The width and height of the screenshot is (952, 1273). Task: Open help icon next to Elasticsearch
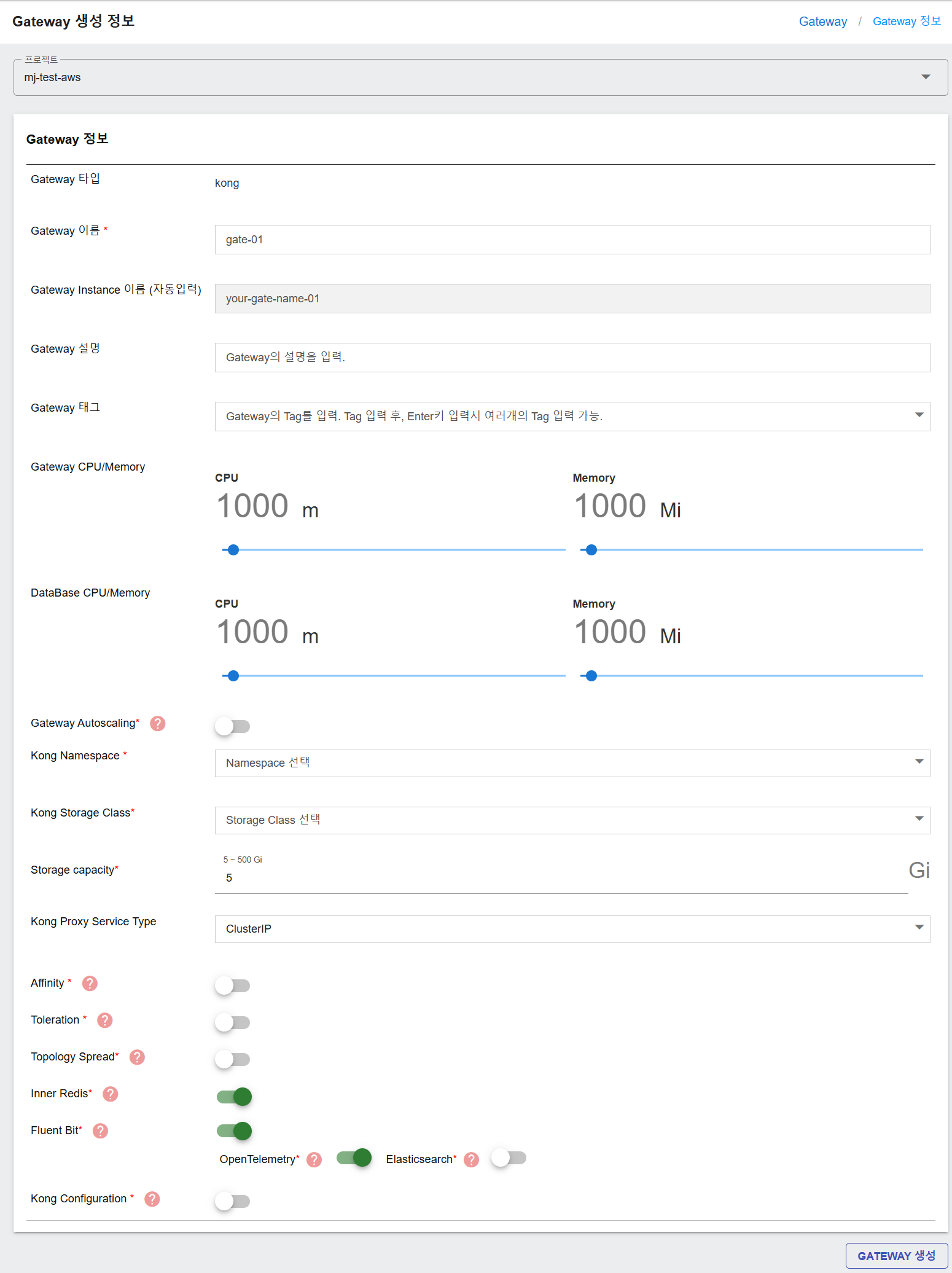(472, 1160)
